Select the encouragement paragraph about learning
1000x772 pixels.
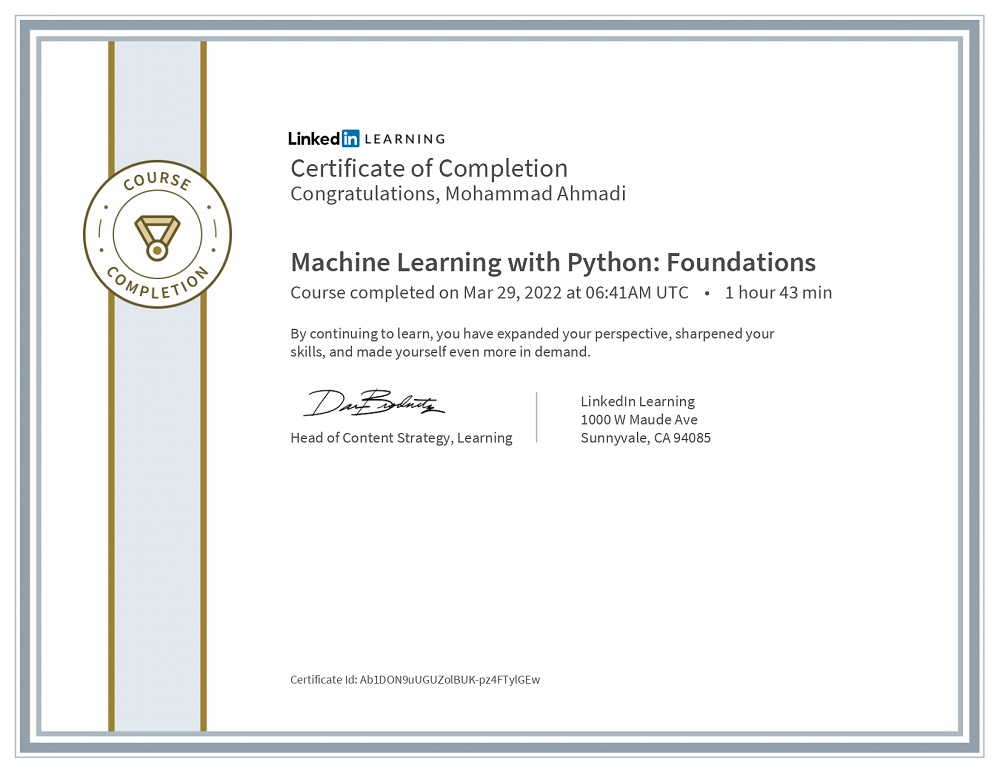531,343
